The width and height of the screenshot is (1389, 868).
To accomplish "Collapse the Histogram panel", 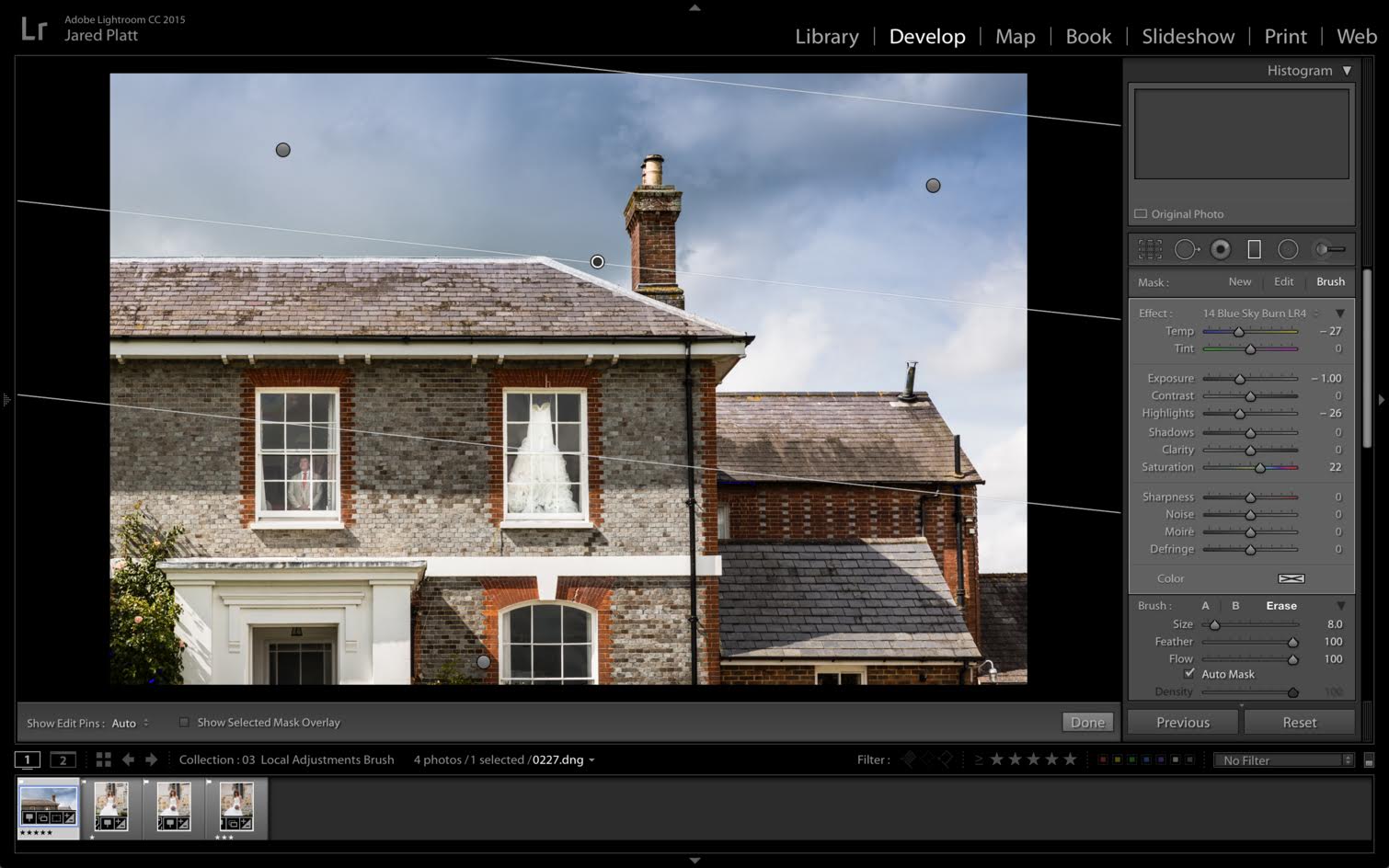I will [x=1347, y=71].
